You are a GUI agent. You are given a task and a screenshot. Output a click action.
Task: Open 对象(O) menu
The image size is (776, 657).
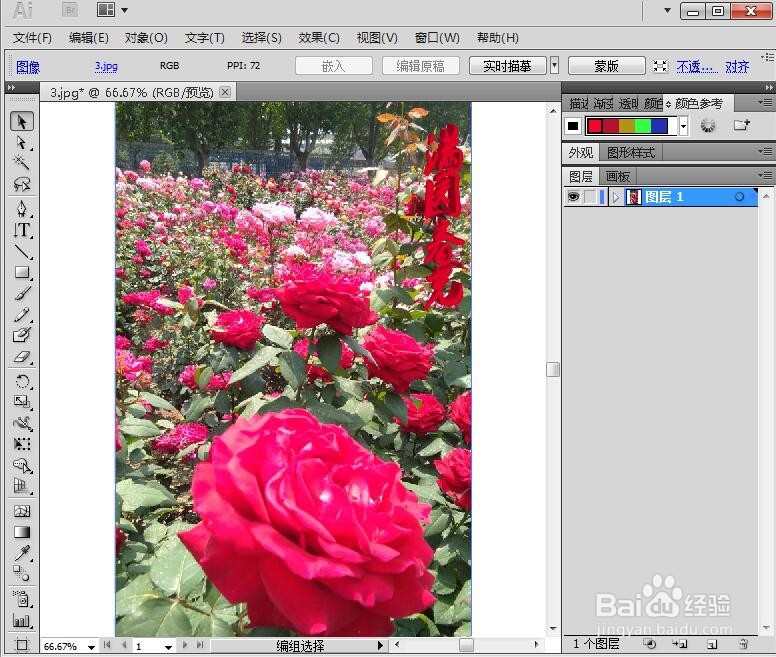click(x=146, y=38)
